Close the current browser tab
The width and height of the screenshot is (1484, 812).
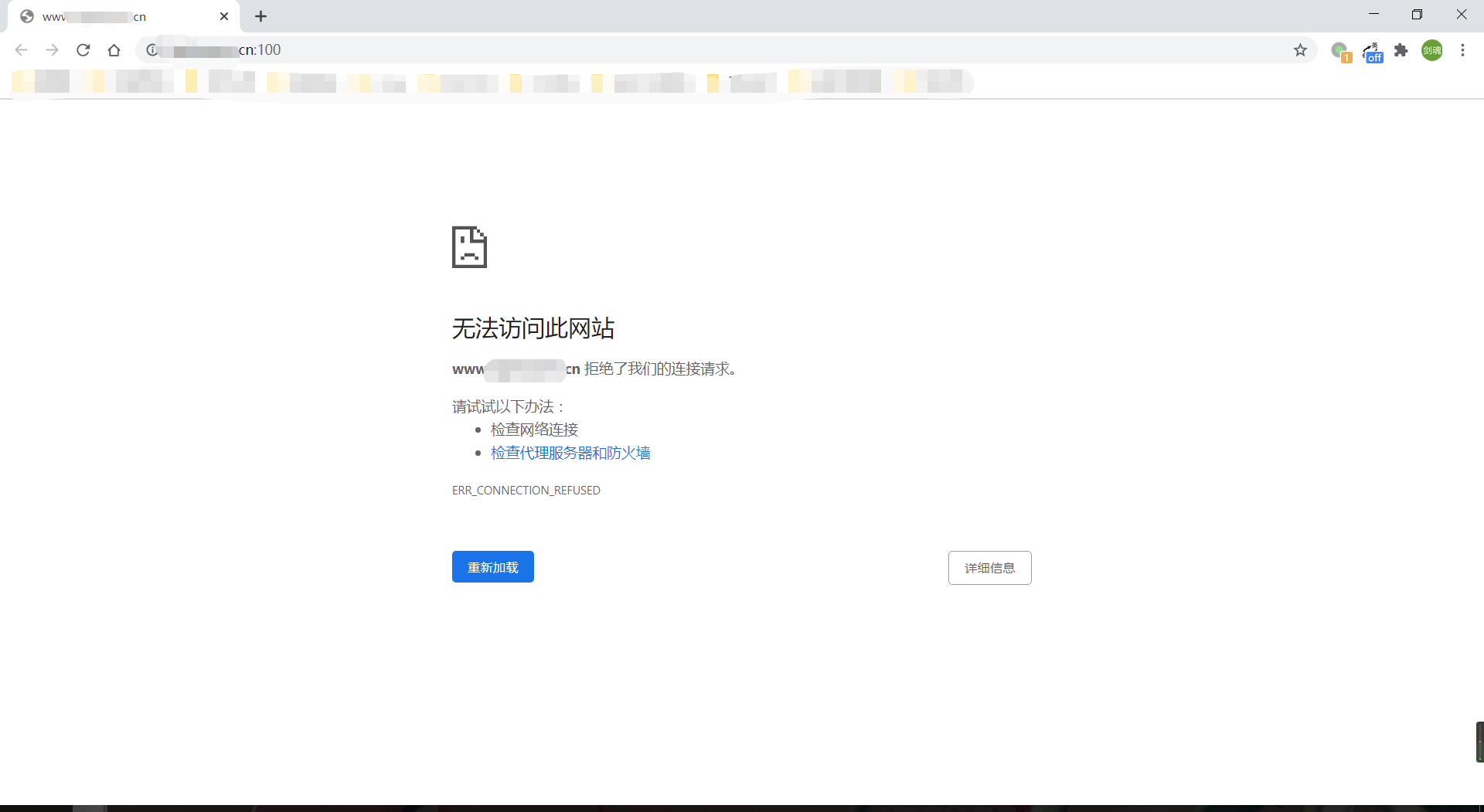224,16
